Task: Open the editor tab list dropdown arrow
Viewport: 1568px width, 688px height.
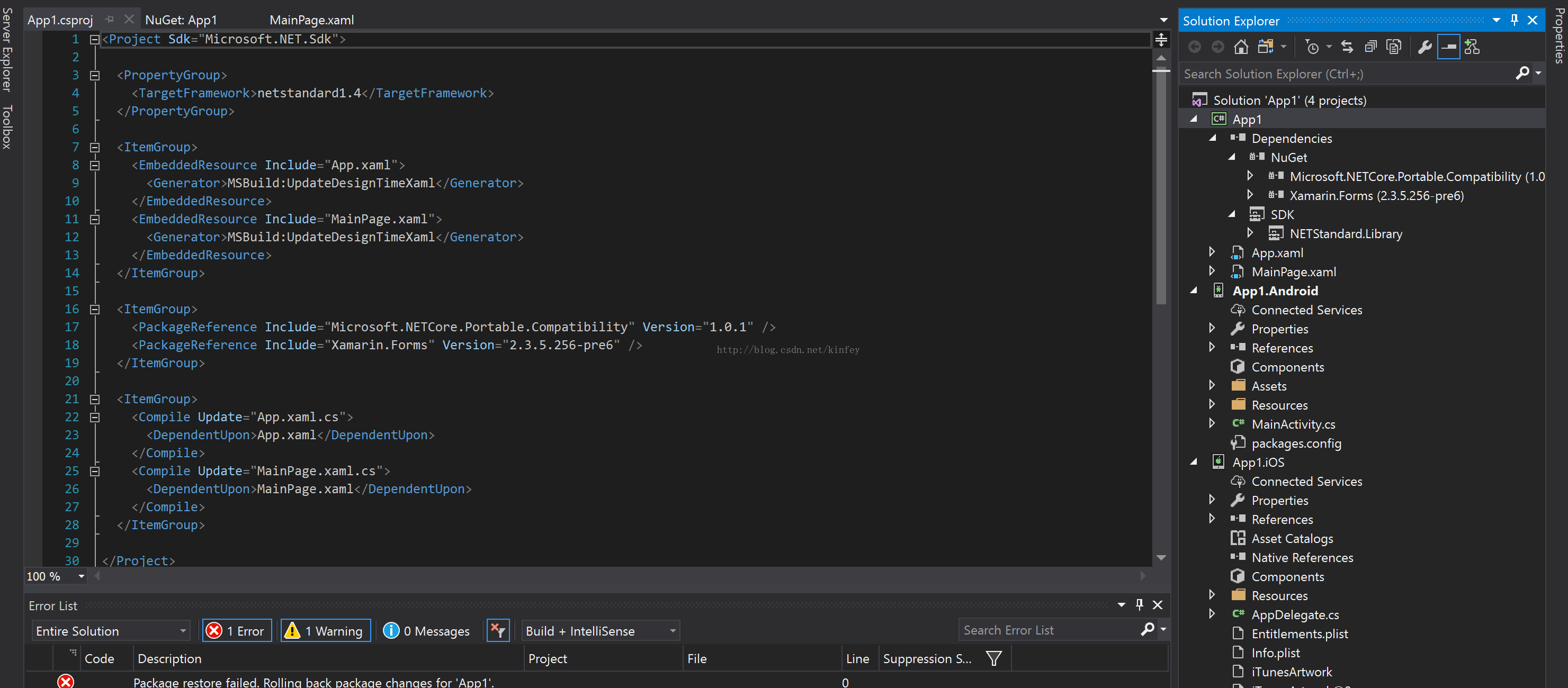Action: (x=1163, y=20)
